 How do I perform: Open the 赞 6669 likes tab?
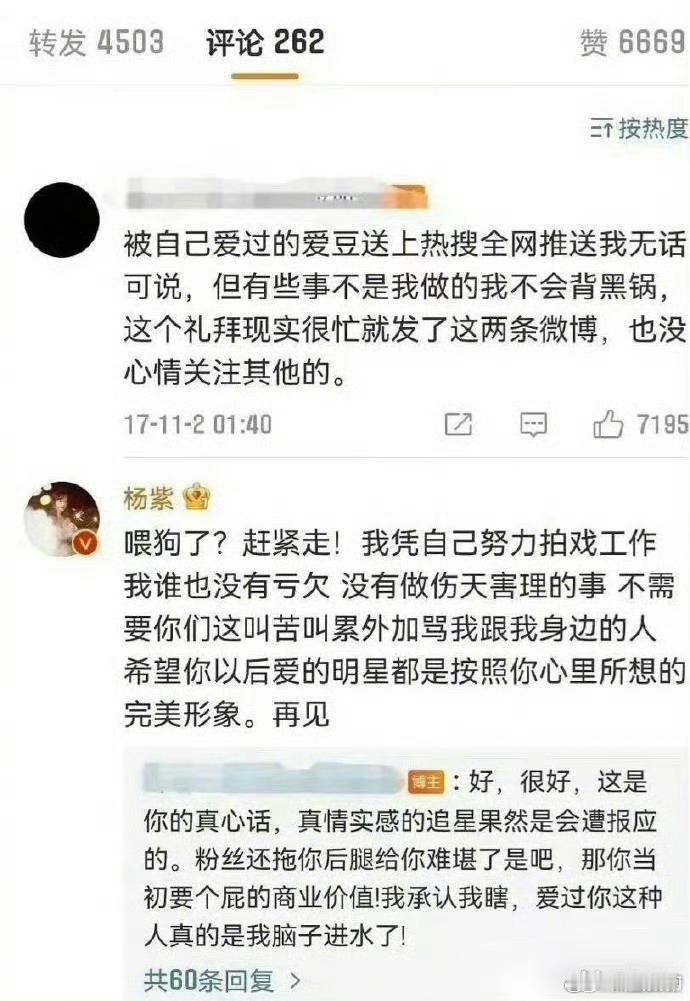pos(633,42)
